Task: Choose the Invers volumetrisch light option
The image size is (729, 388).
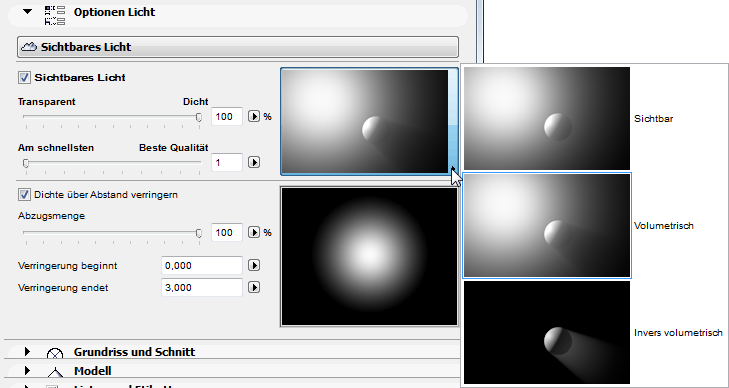Action: [547, 332]
